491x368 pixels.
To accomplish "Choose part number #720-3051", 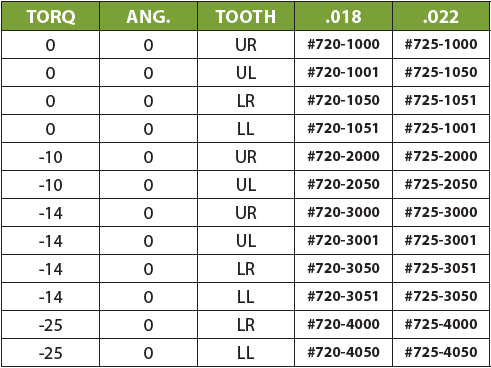I will click(x=343, y=296).
